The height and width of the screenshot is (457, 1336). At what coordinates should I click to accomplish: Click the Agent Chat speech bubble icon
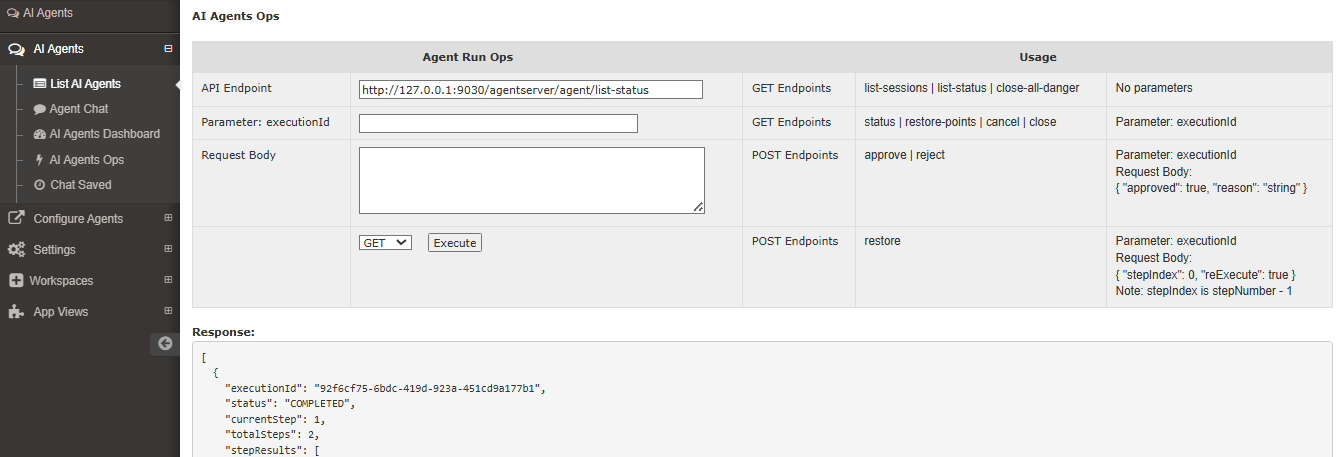(x=40, y=109)
